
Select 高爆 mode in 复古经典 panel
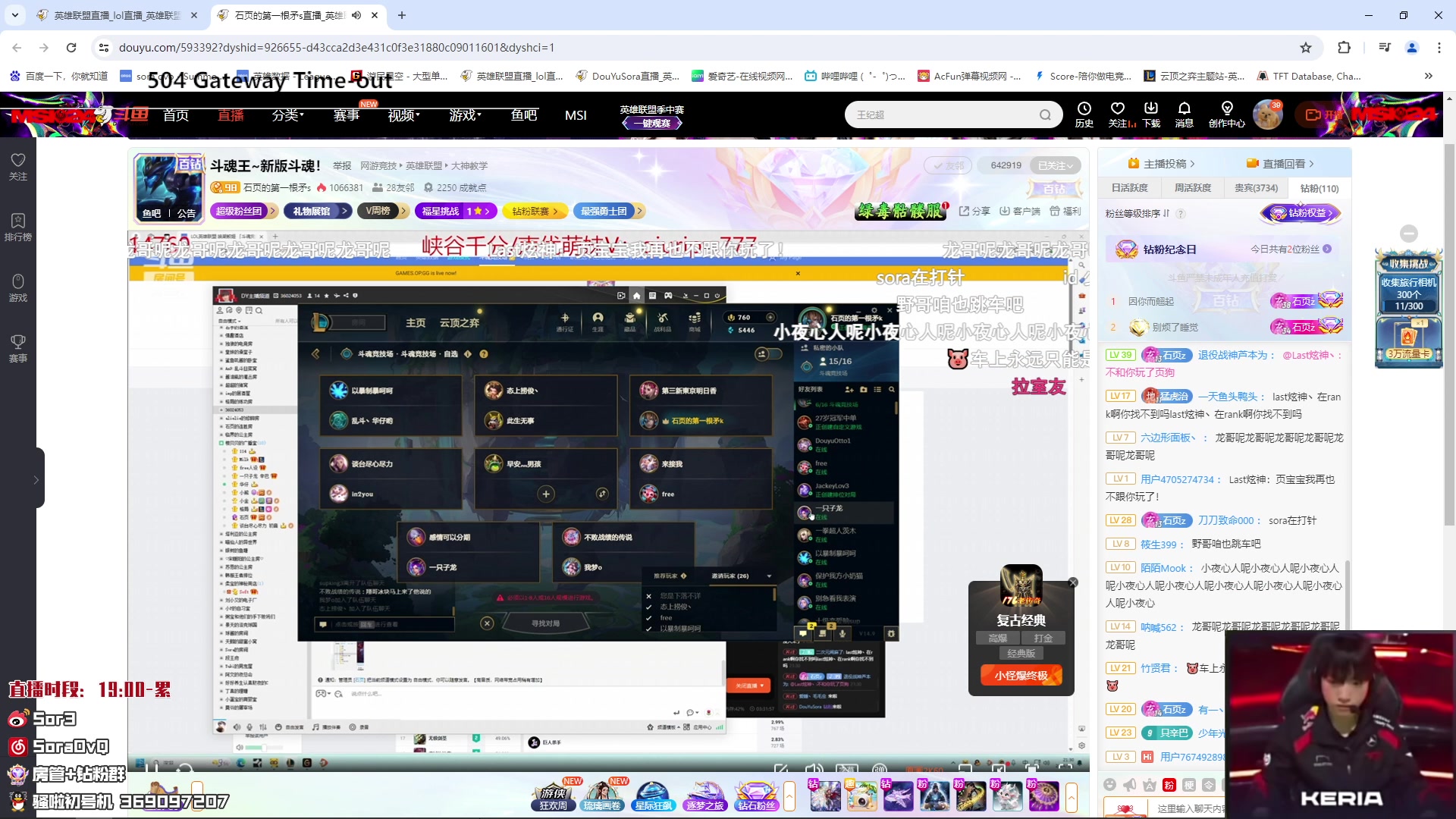tap(998, 639)
